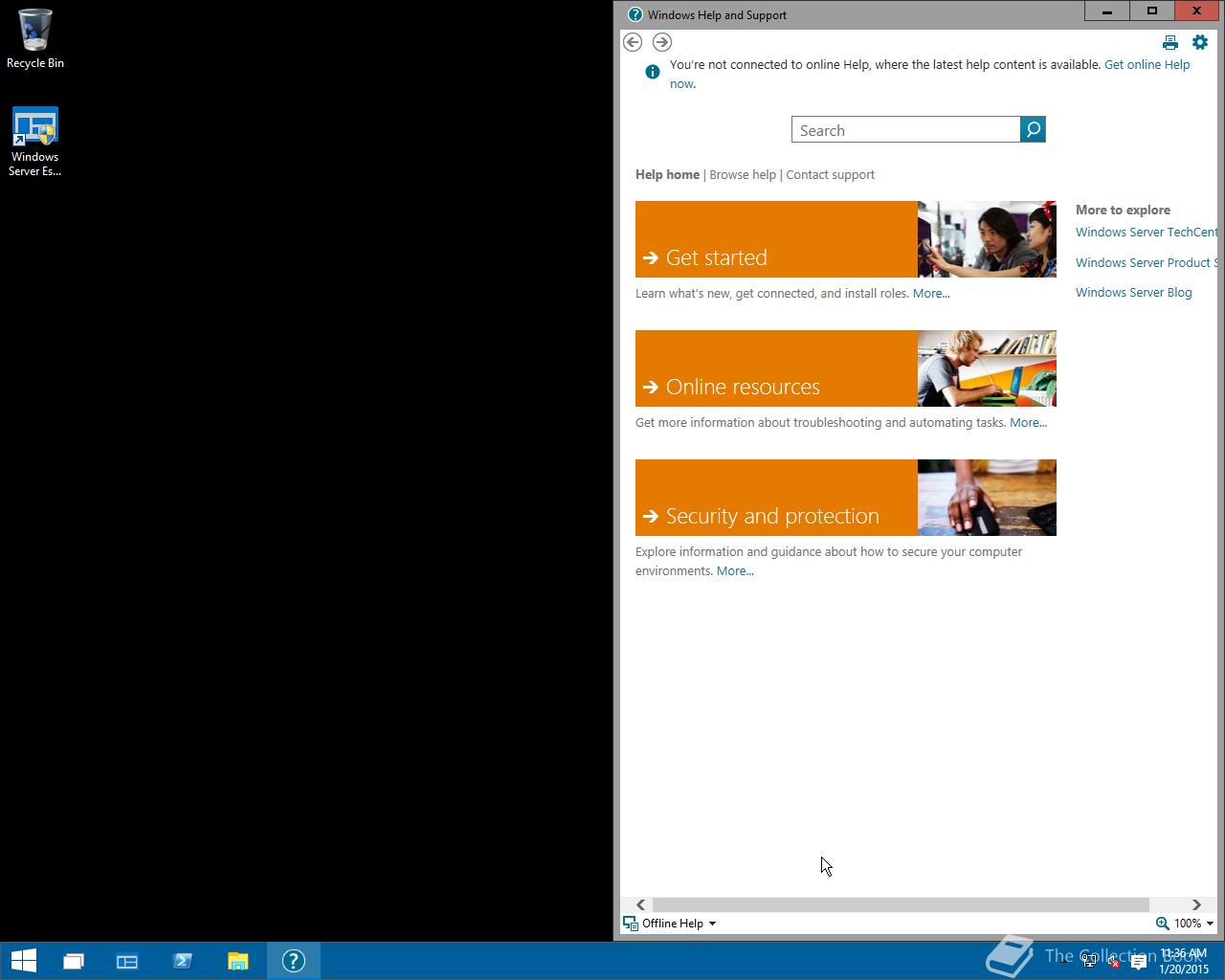
Task: Print the help page using the printer icon
Action: pyautogui.click(x=1170, y=42)
